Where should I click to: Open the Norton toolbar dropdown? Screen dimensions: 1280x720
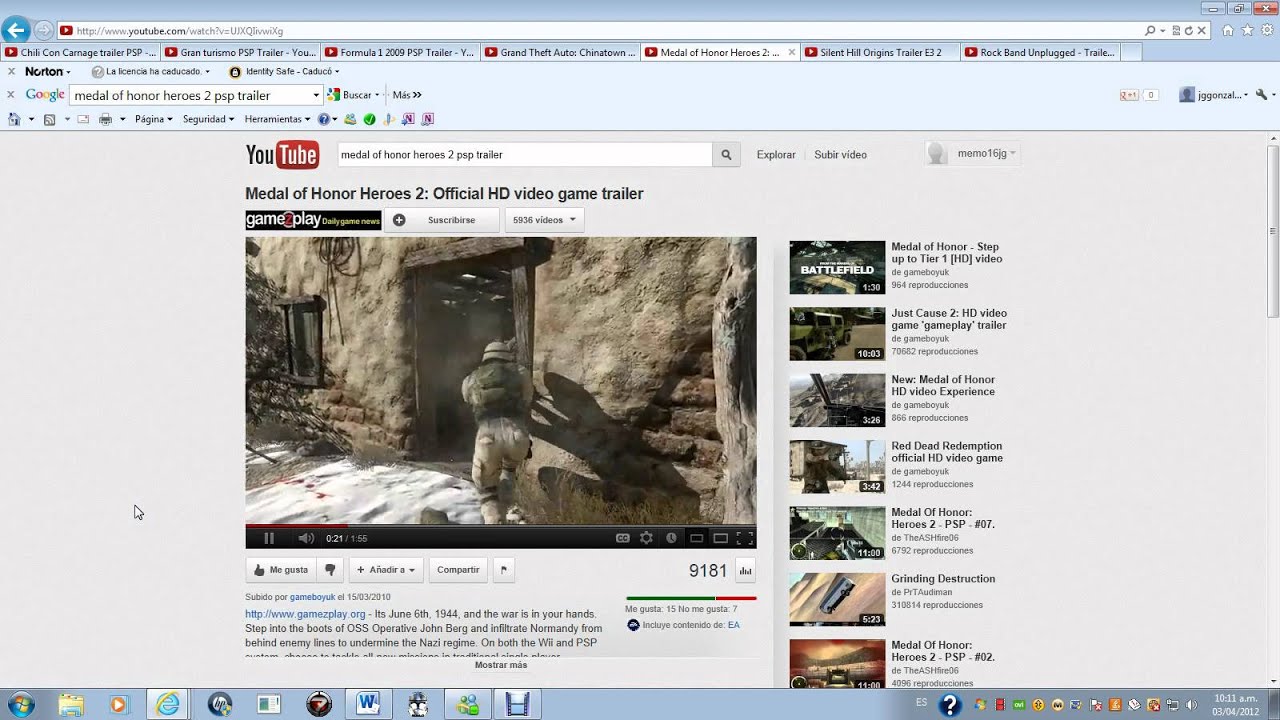tap(47, 72)
